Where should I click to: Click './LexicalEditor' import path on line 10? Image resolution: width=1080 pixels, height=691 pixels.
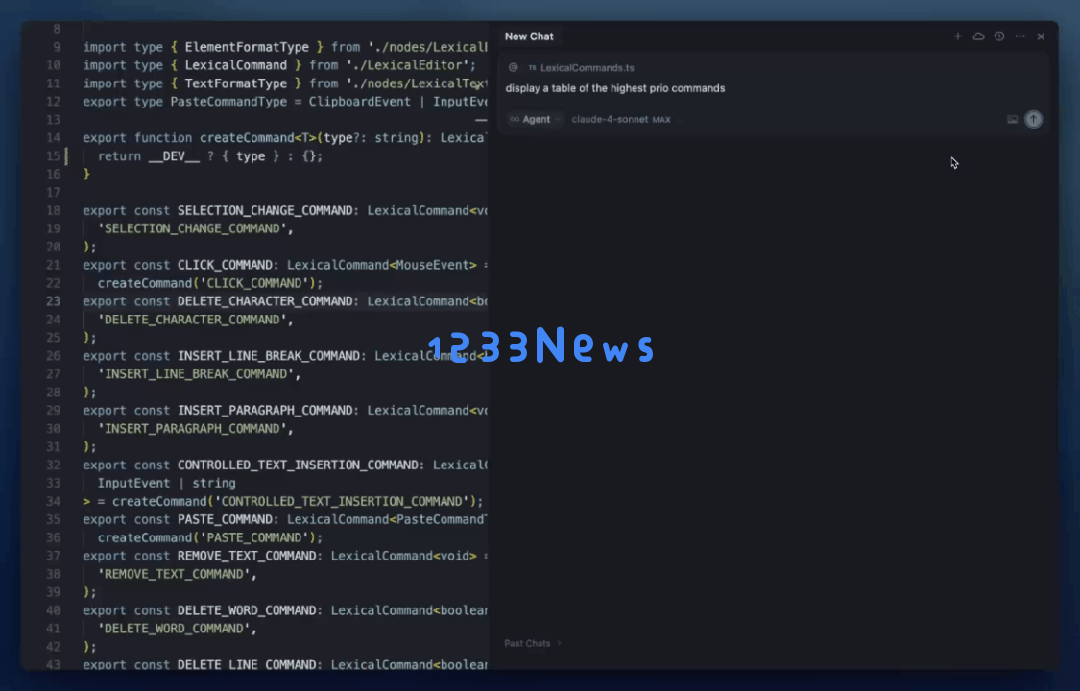[x=408, y=65]
